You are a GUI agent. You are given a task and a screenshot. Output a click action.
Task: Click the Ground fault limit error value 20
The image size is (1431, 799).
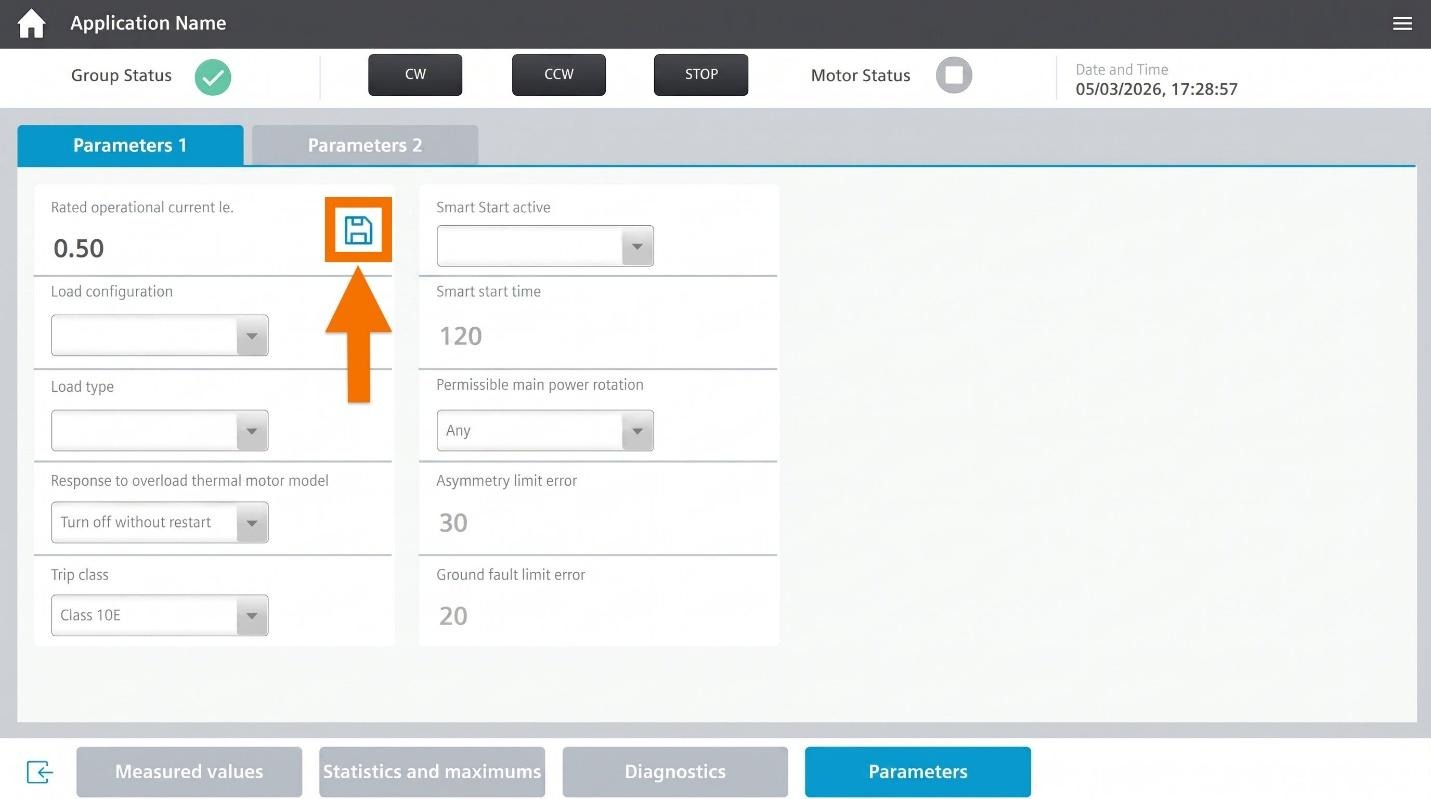[x=453, y=616]
